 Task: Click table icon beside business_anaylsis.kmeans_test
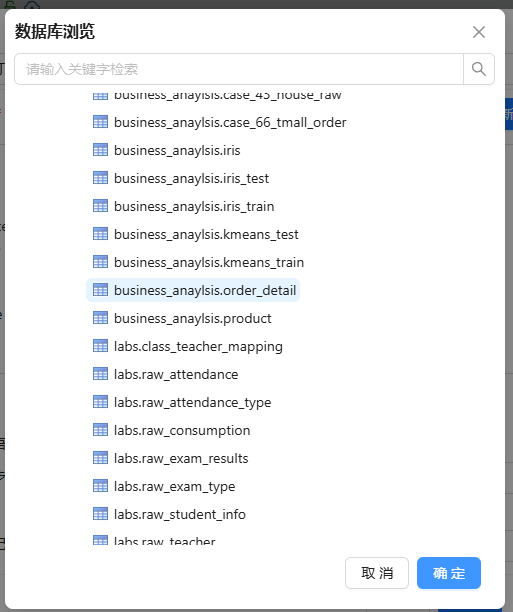100,234
